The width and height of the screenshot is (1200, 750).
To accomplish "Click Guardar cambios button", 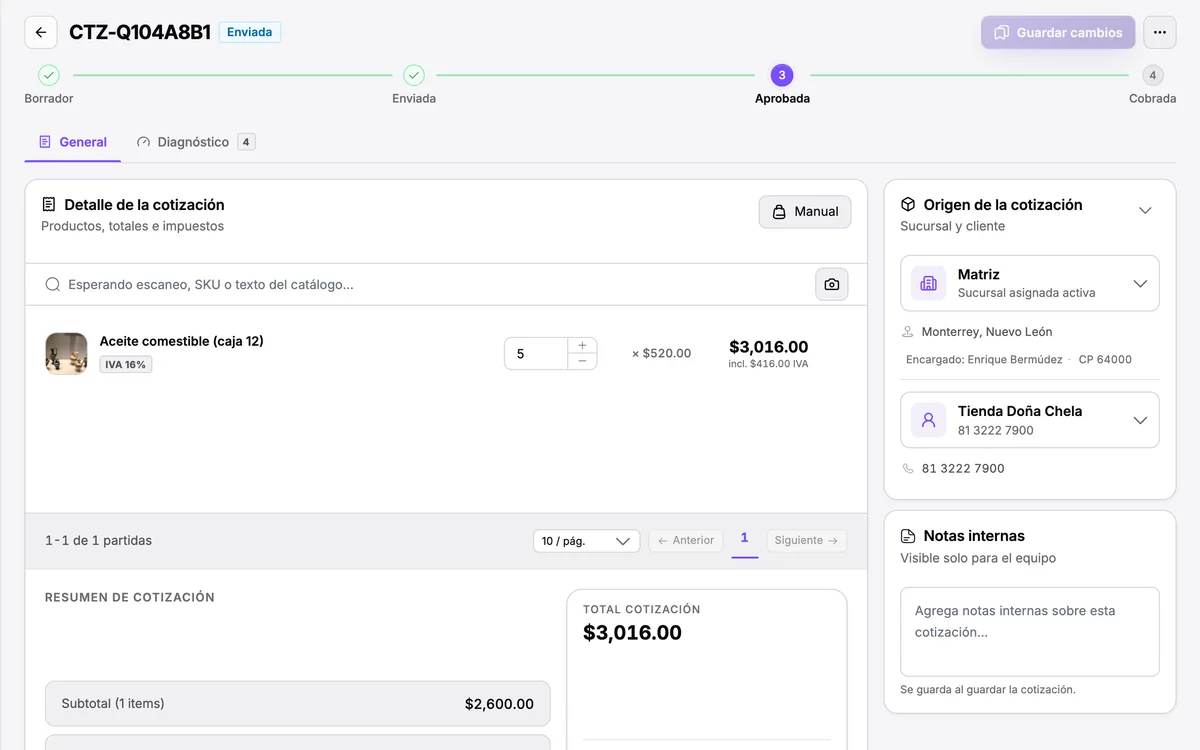I will tap(1058, 32).
